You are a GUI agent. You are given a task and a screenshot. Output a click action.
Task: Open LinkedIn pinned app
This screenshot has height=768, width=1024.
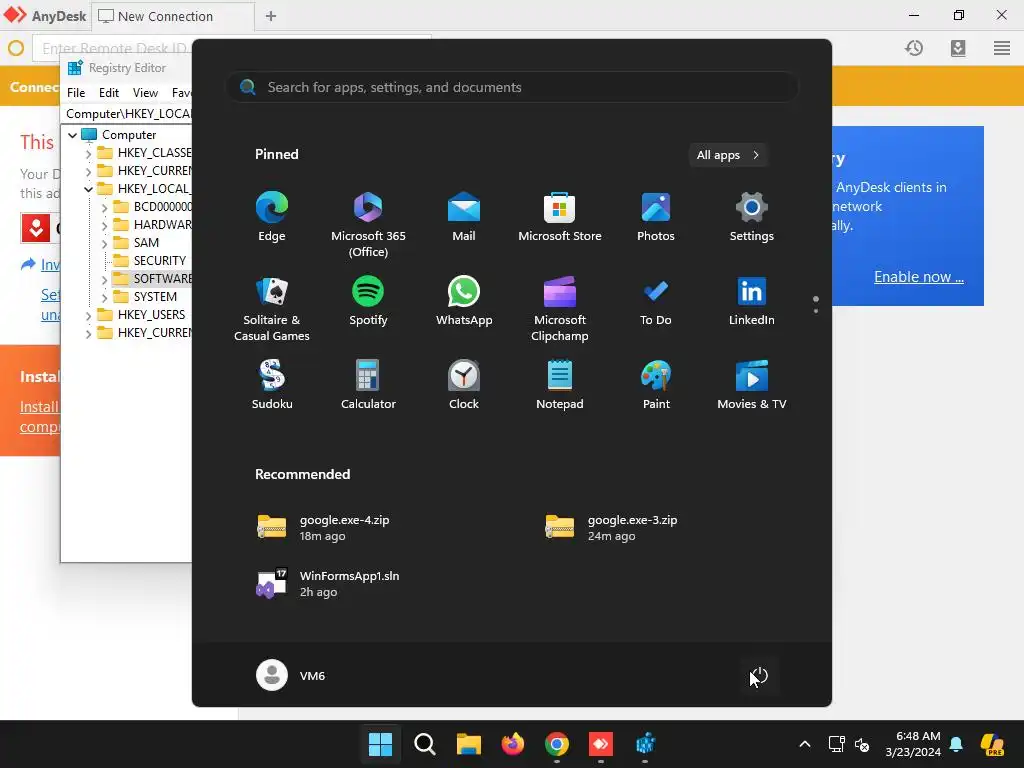[752, 301]
